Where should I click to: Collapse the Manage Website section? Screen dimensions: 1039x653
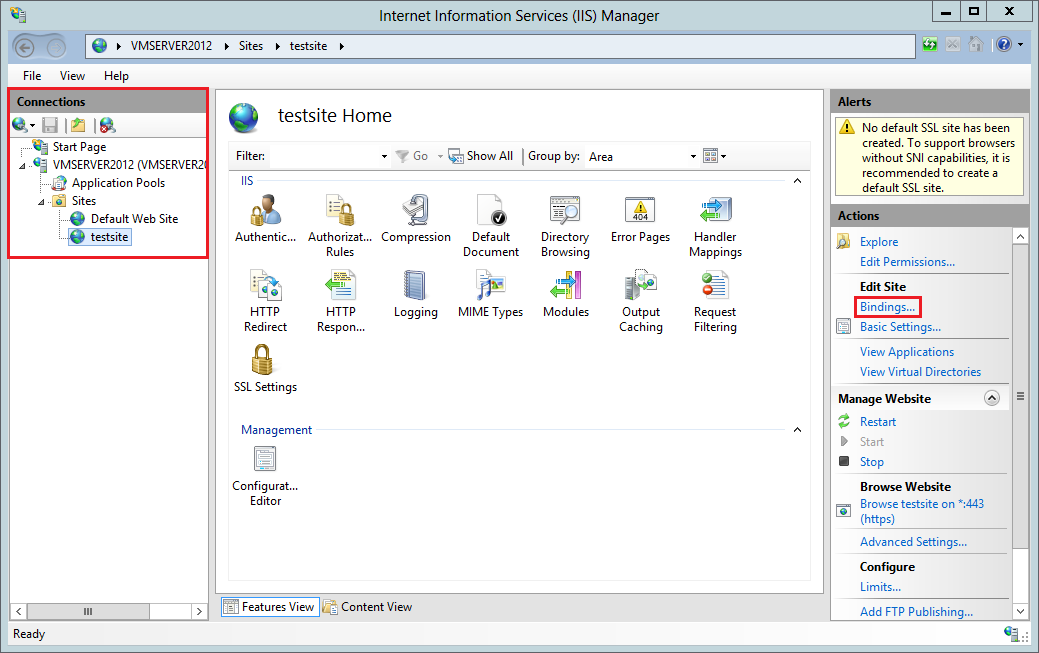pyautogui.click(x=992, y=398)
